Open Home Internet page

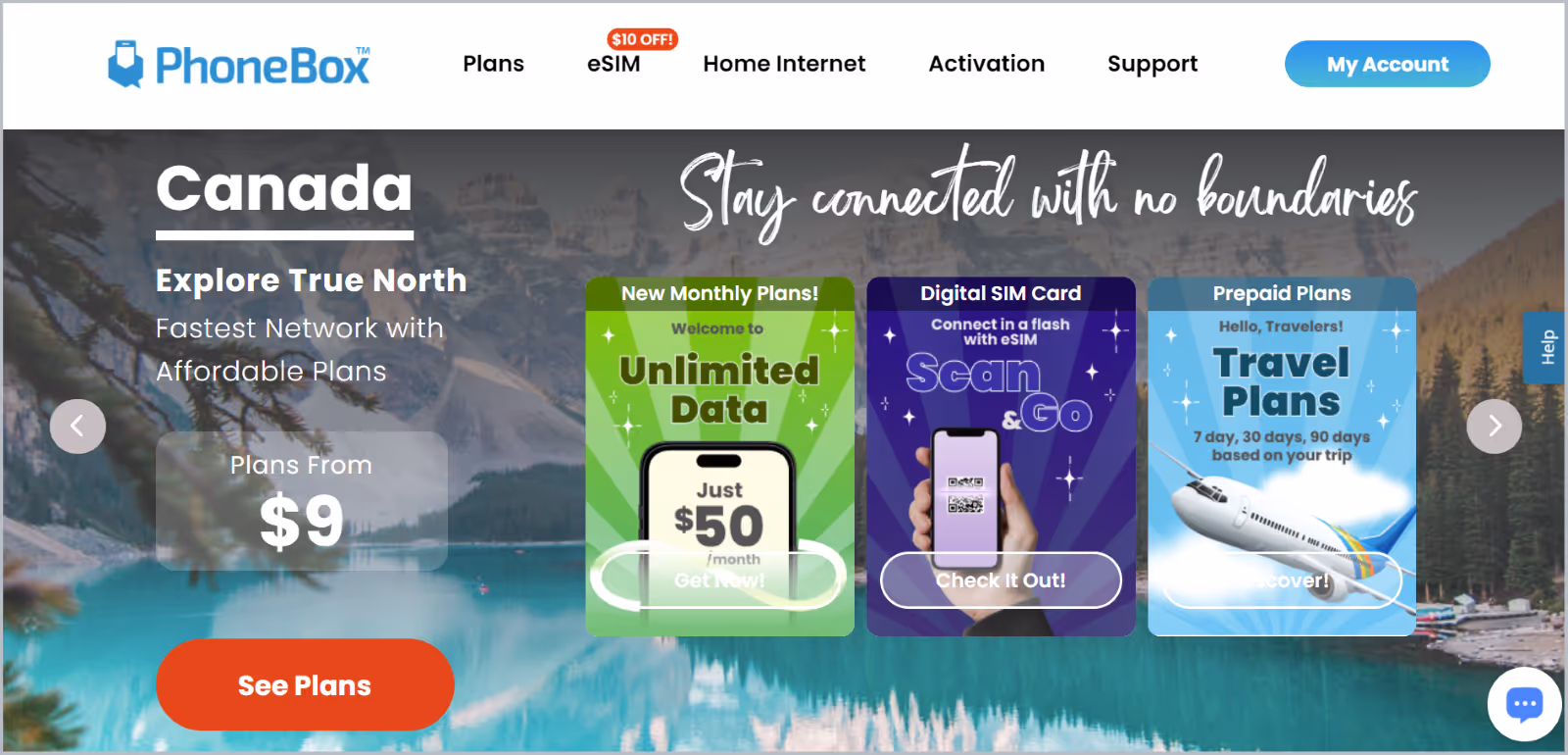[784, 64]
